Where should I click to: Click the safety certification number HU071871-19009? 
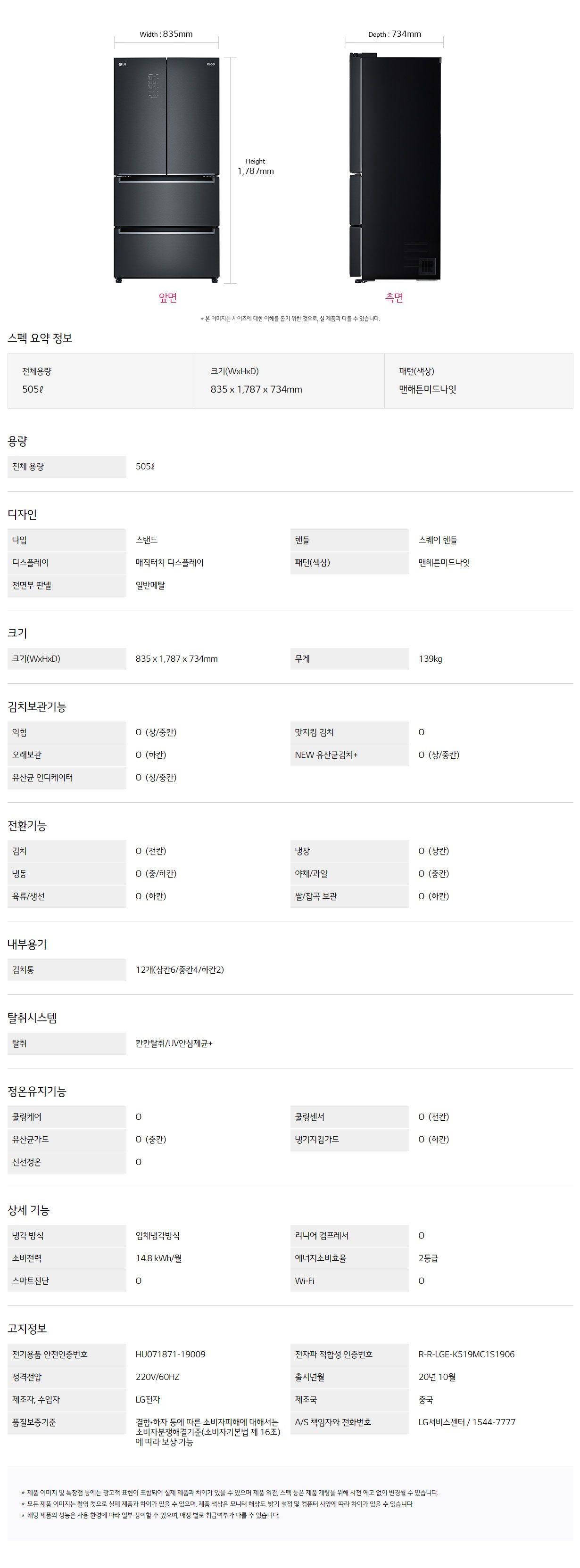[171, 1355]
